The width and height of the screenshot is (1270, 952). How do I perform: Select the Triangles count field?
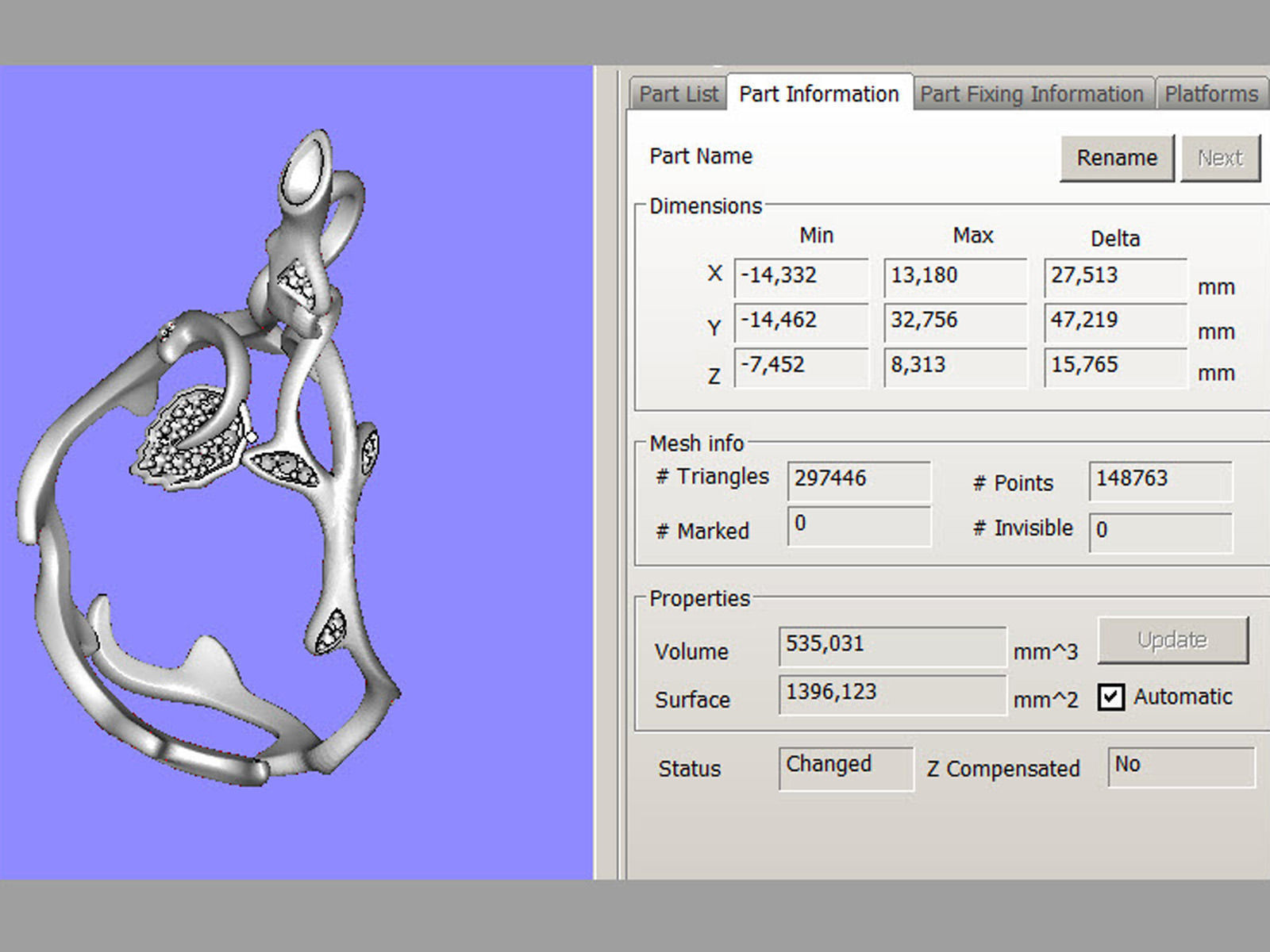click(x=858, y=479)
